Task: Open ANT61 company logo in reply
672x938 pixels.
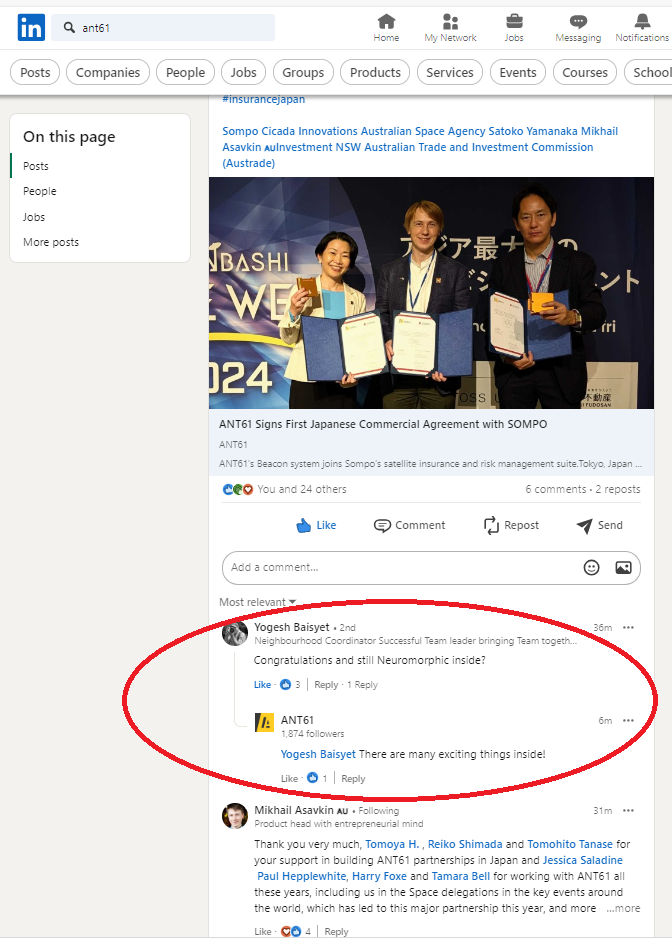Action: [x=264, y=723]
